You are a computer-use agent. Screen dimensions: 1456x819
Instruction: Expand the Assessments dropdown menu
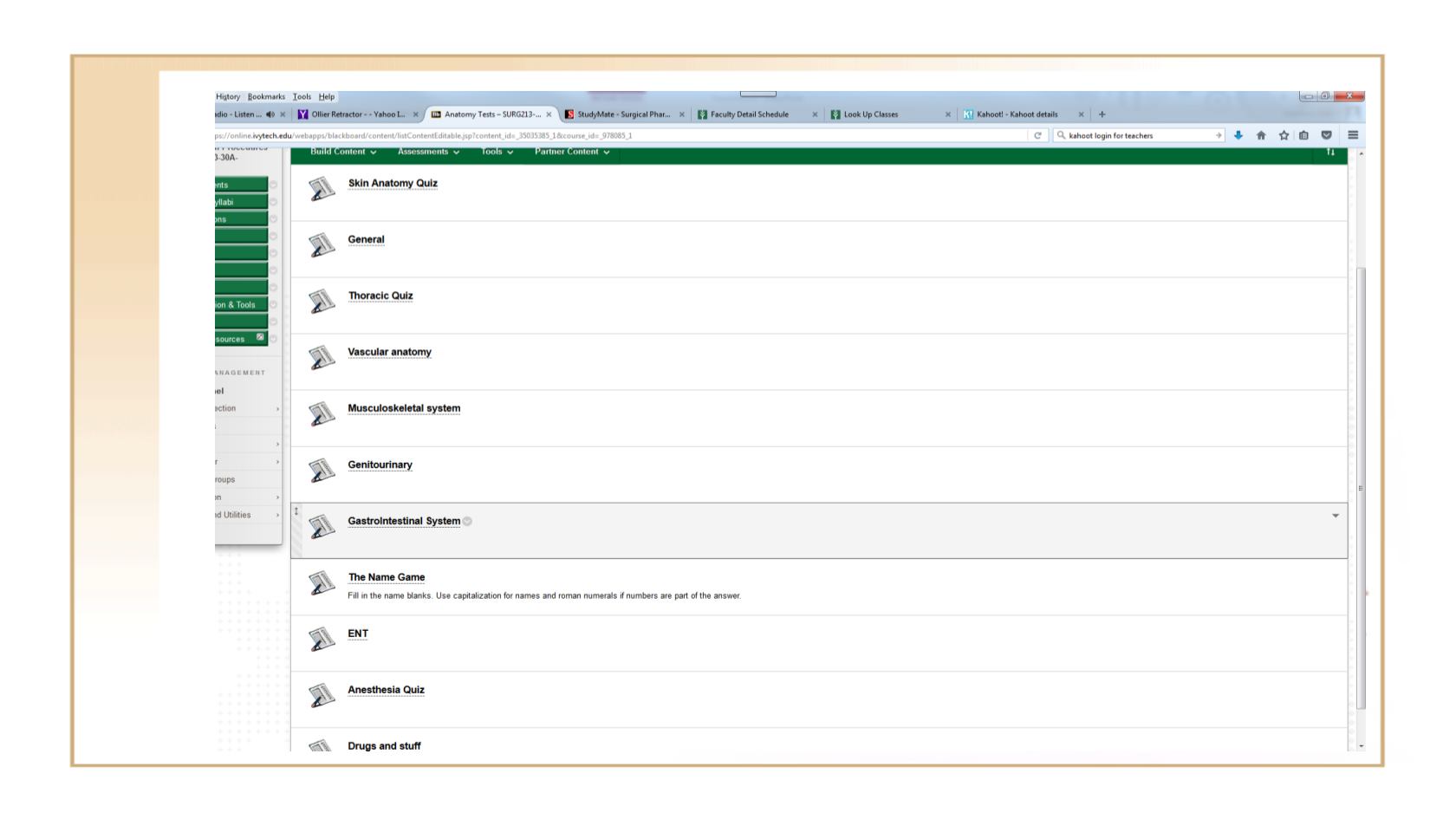[428, 153]
